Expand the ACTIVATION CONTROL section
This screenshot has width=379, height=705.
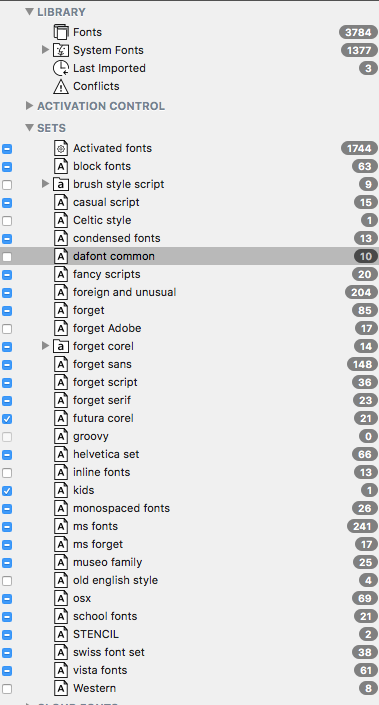click(30, 106)
